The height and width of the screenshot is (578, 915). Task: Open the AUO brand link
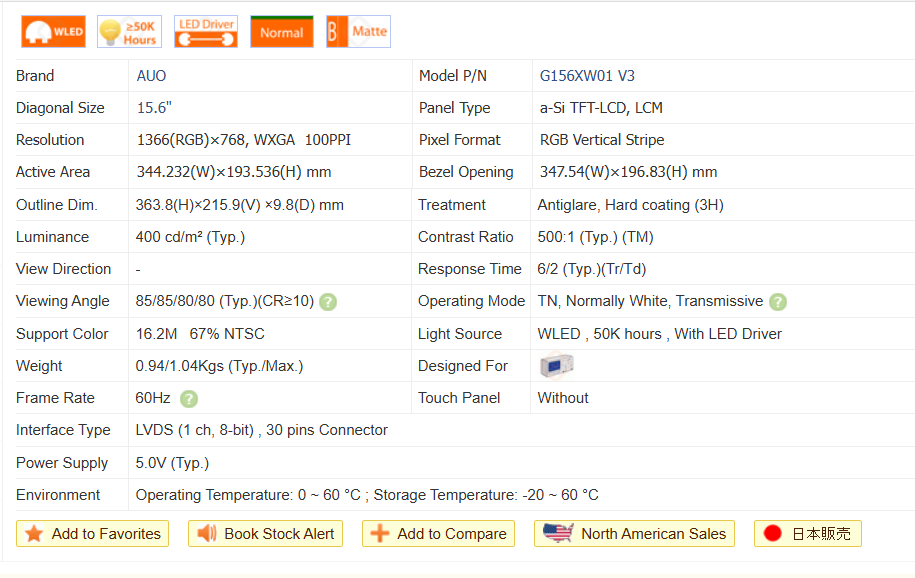pyautogui.click(x=152, y=76)
